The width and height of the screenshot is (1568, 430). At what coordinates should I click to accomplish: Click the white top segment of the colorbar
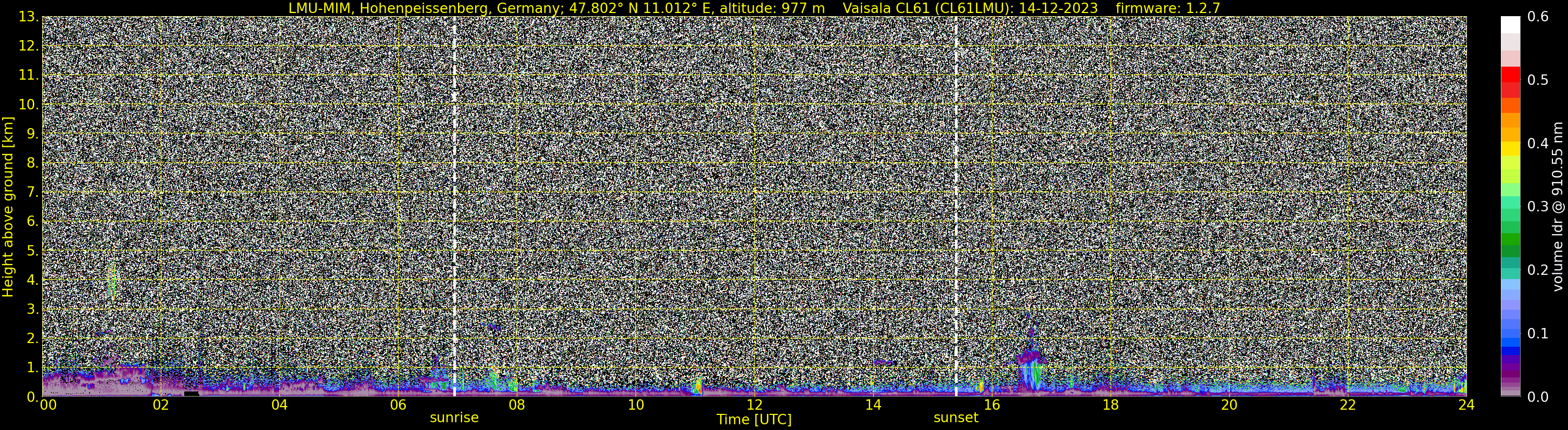click(x=1510, y=24)
